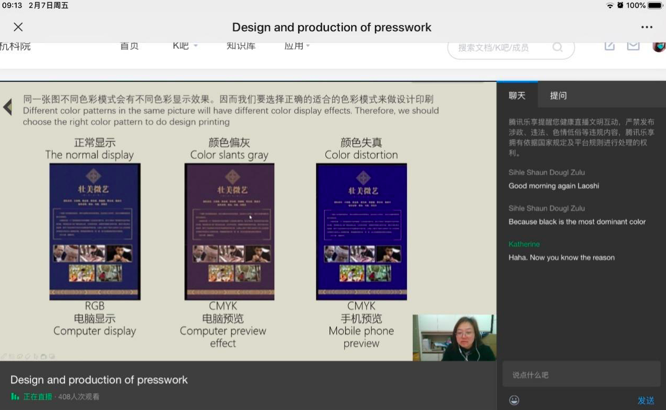Click the RGB normal display poster
The width and height of the screenshot is (666, 410).
(x=94, y=231)
